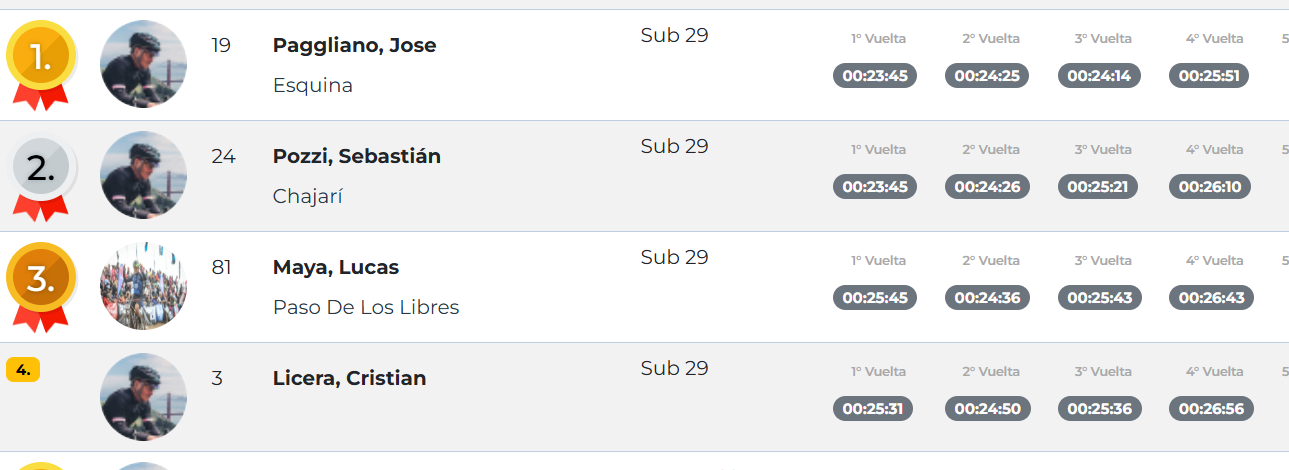Select rider name Maya, Lucas

pos(336,268)
